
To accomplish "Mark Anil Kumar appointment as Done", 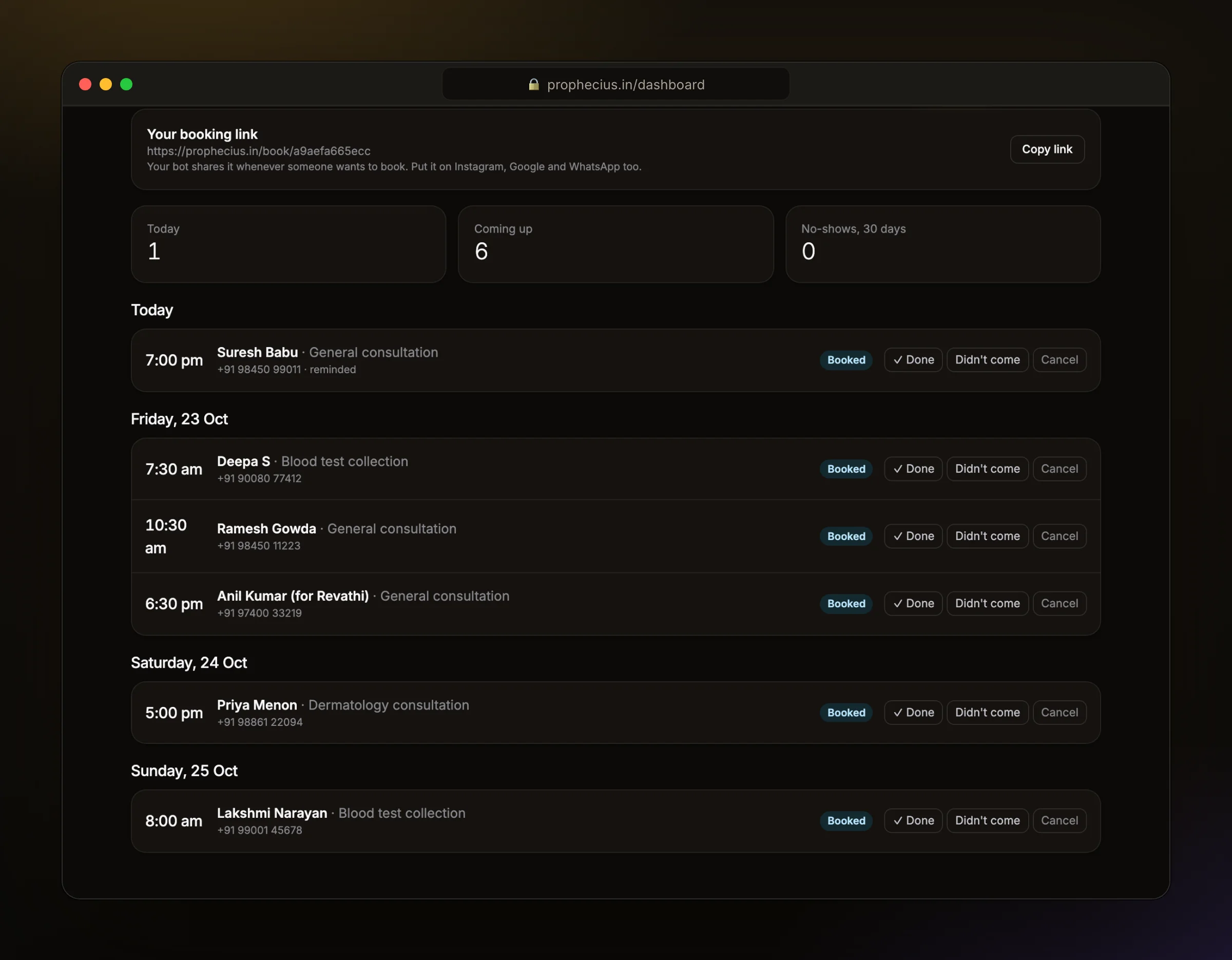I will (x=913, y=604).
